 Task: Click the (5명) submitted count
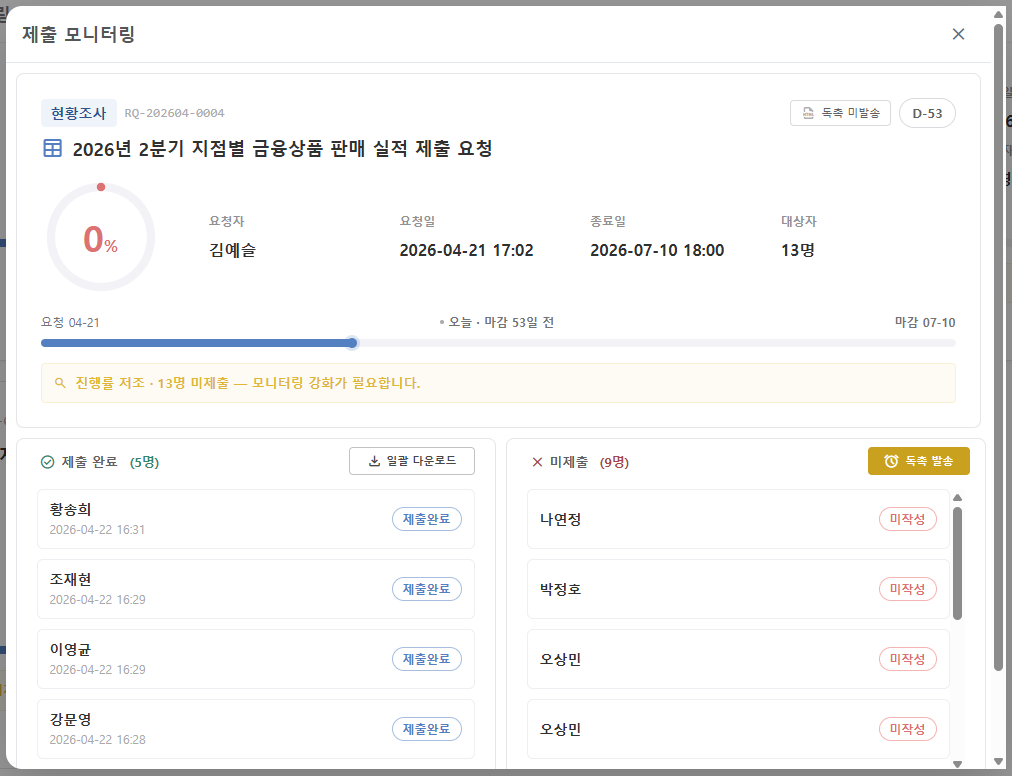click(x=145, y=462)
